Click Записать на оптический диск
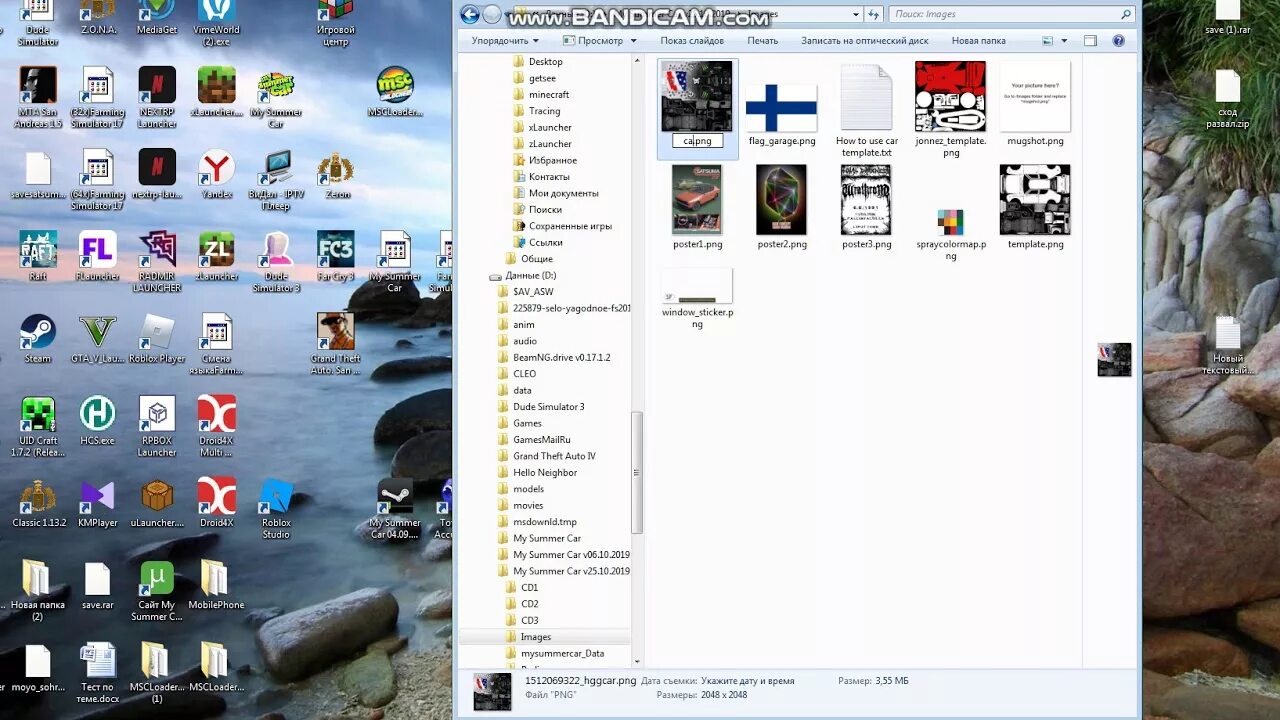Viewport: 1280px width, 720px height. click(864, 41)
